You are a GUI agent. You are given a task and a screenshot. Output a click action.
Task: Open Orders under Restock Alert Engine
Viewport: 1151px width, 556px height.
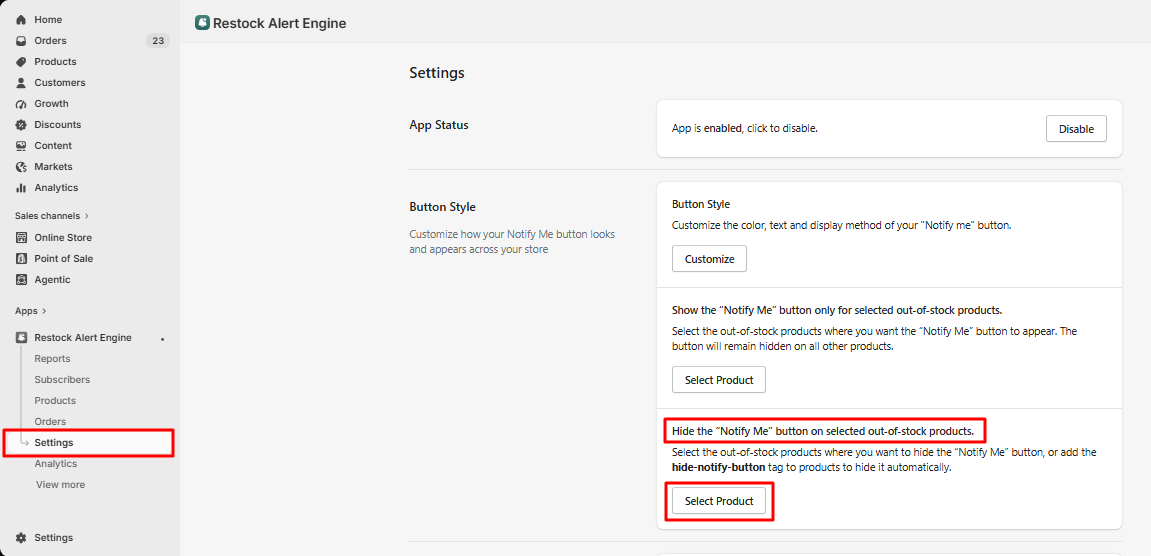tap(50, 422)
